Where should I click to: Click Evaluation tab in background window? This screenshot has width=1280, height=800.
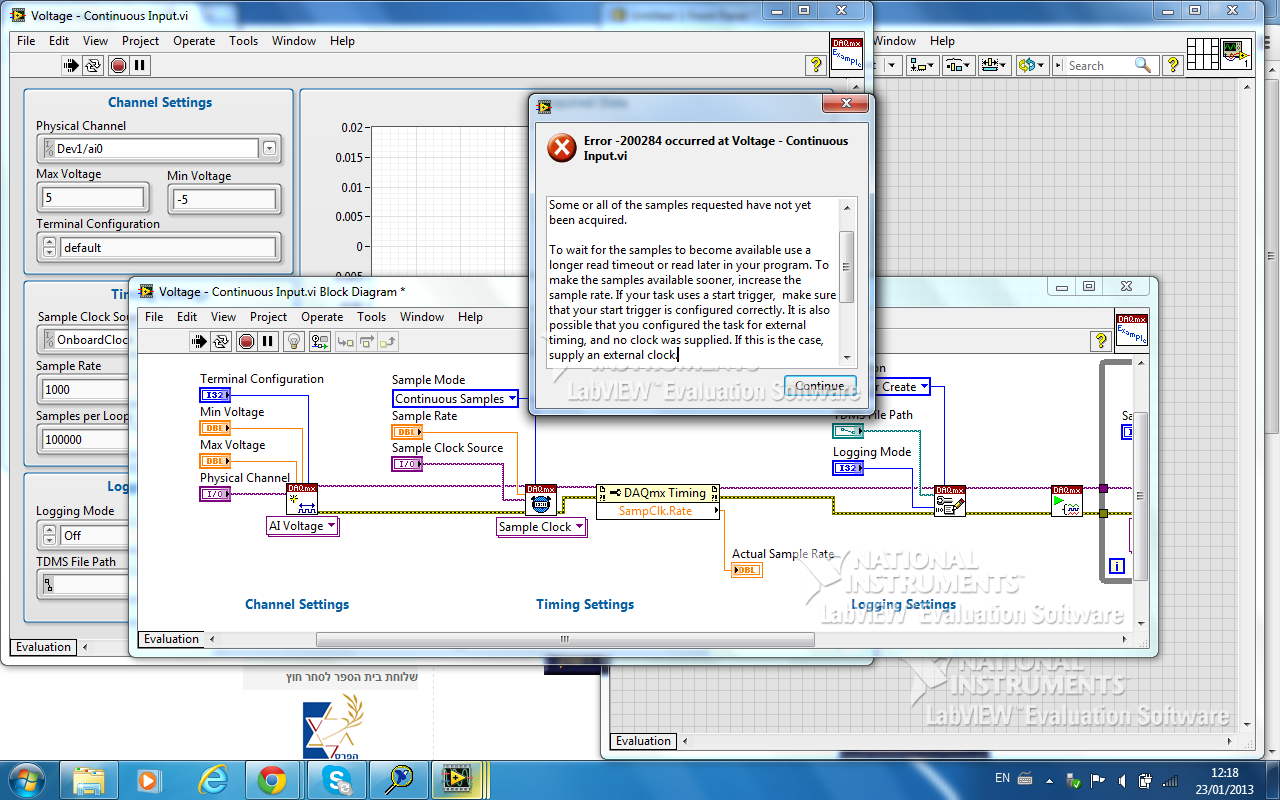643,741
